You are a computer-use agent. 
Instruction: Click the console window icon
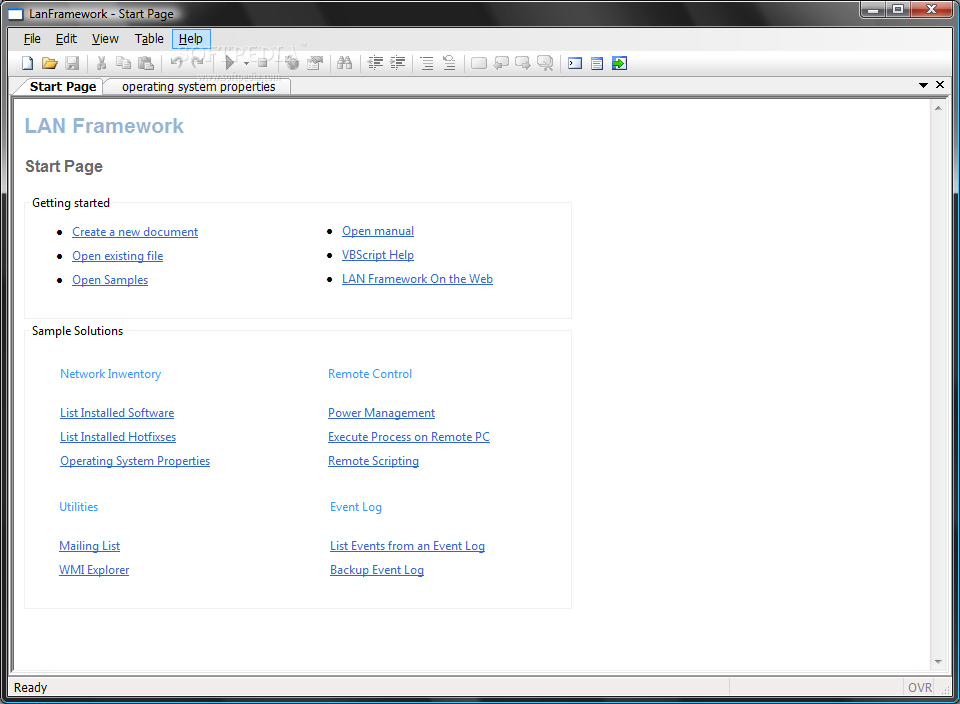point(575,63)
